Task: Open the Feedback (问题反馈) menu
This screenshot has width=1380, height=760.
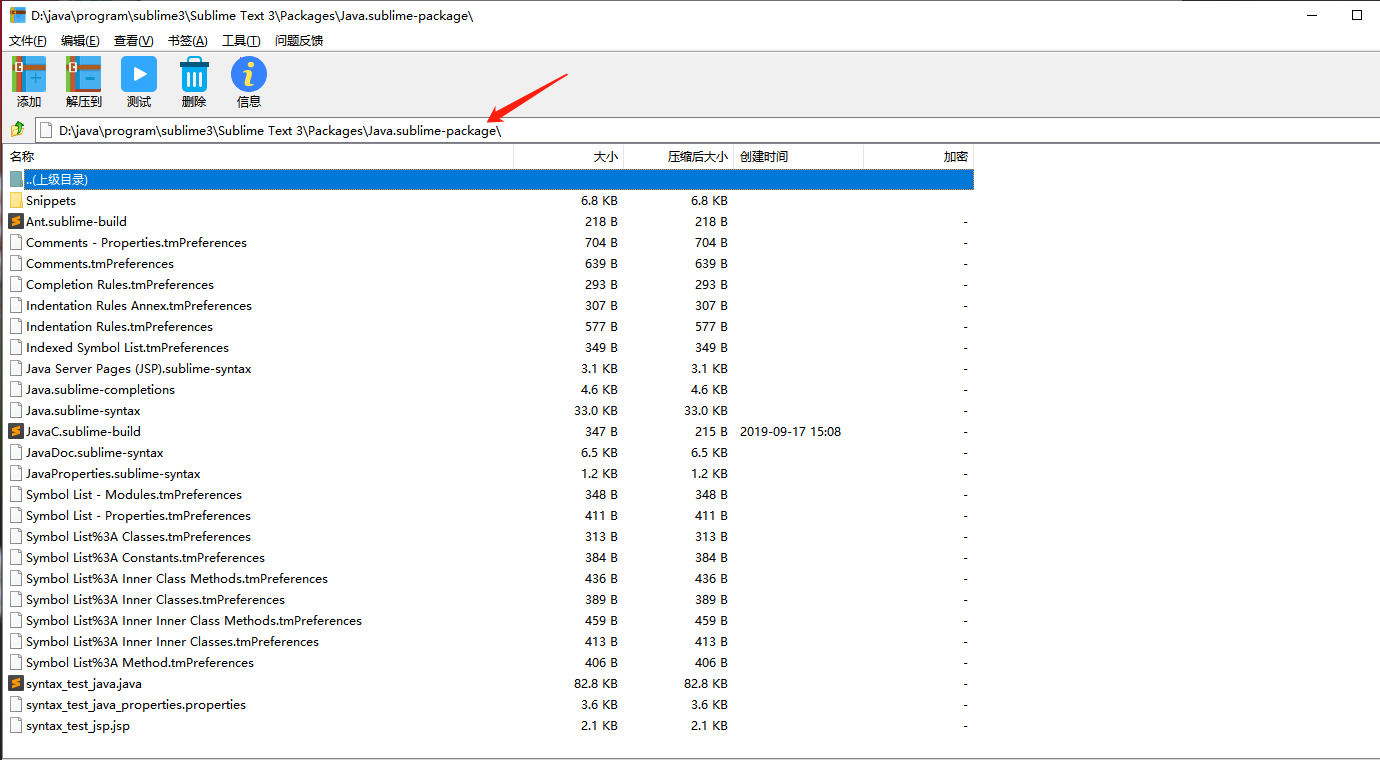Action: click(x=299, y=41)
